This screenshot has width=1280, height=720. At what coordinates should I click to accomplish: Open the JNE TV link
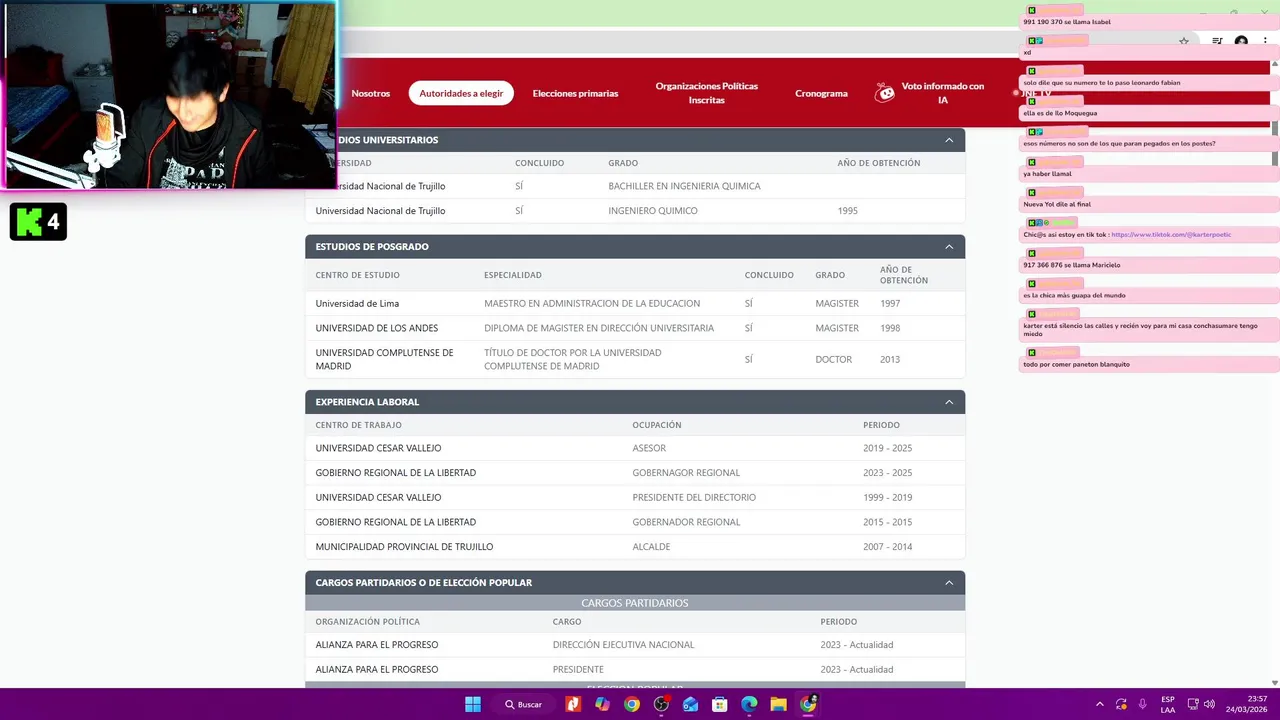coord(1035,93)
